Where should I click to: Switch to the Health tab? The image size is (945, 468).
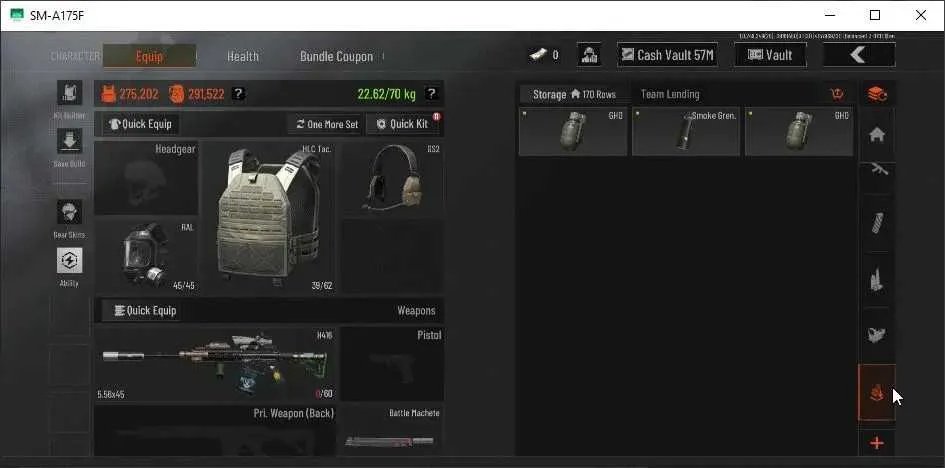click(243, 57)
